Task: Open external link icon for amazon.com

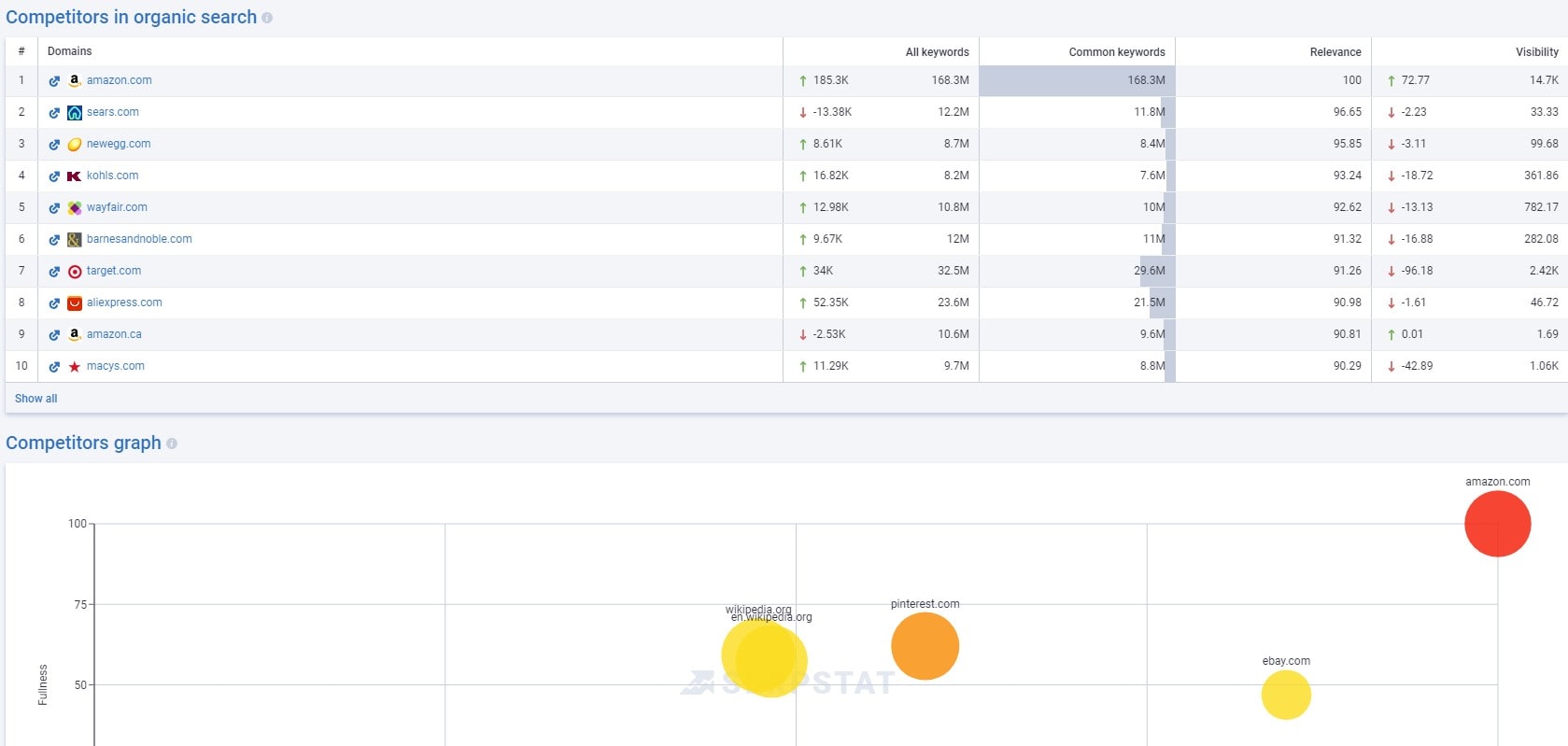Action: point(54,81)
